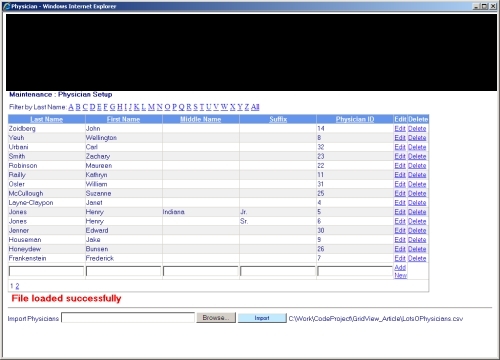
Task: Select the File loaded successfully message
Action: pos(66,298)
